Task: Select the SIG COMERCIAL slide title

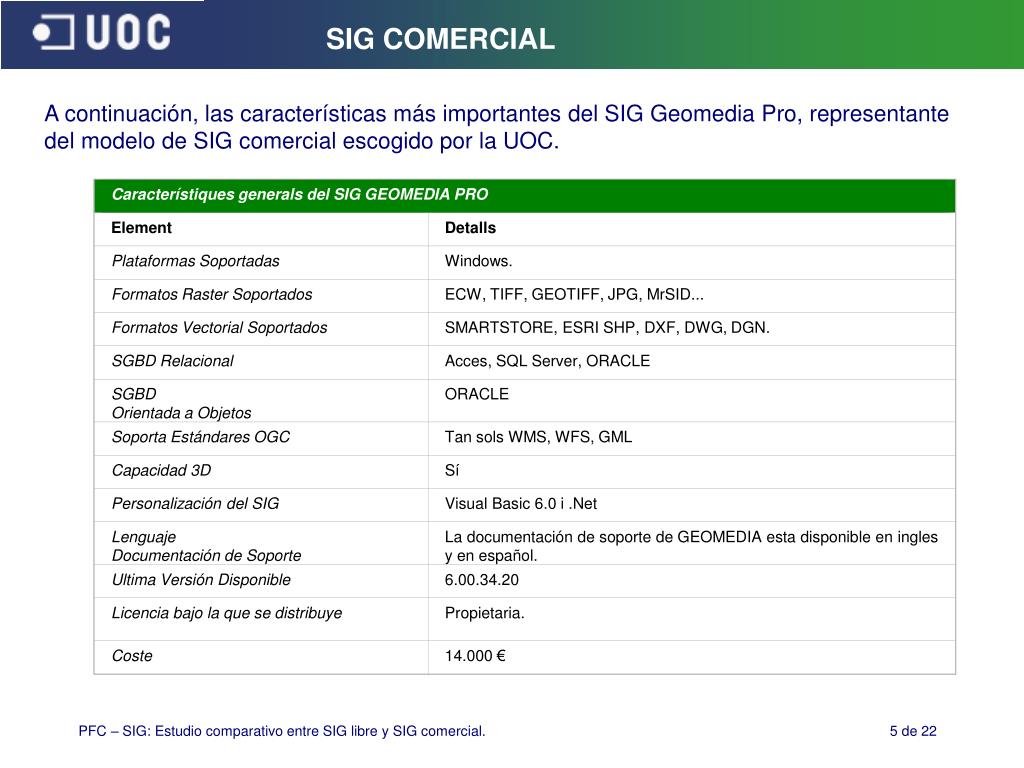Action: pyautogui.click(x=440, y=39)
